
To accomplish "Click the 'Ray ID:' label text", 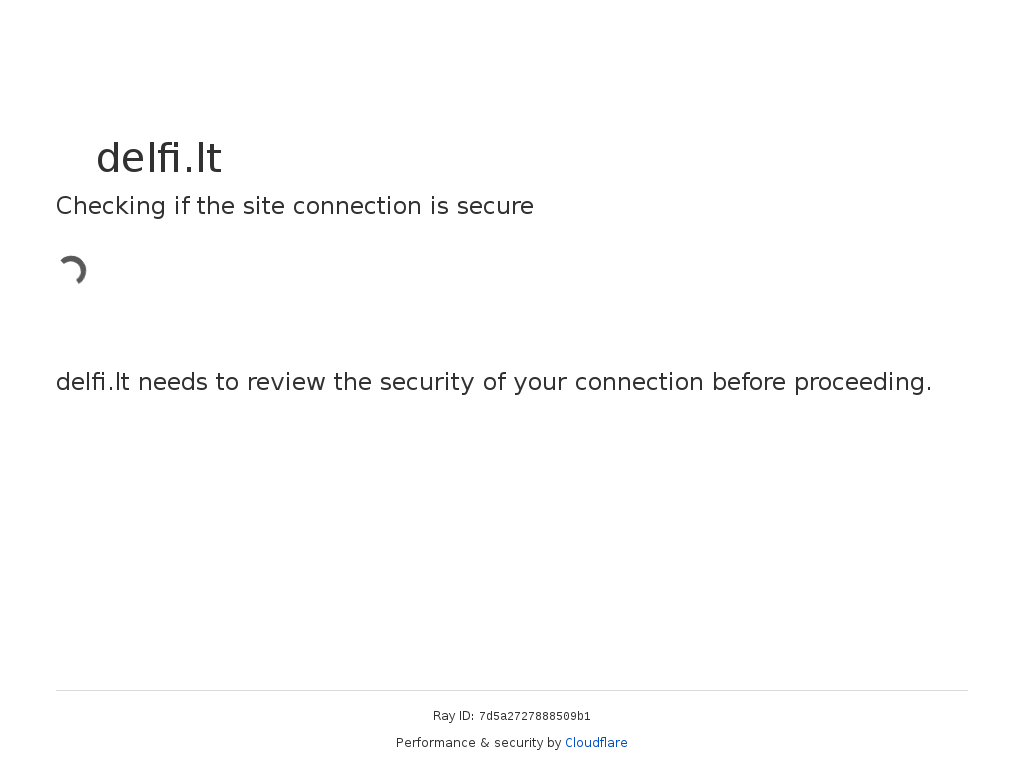I will pyautogui.click(x=454, y=716).
